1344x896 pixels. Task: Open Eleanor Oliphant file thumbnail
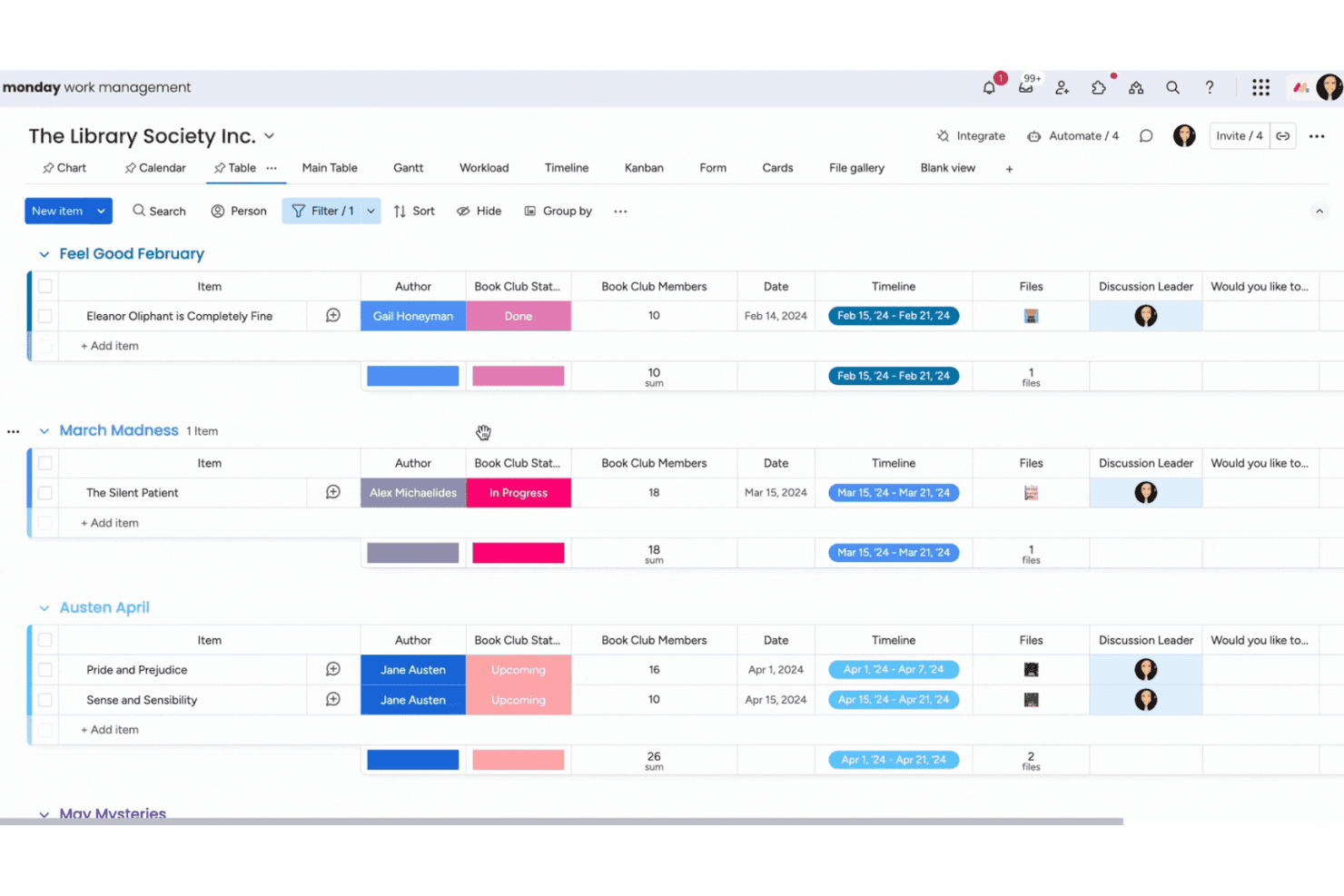tap(1031, 316)
